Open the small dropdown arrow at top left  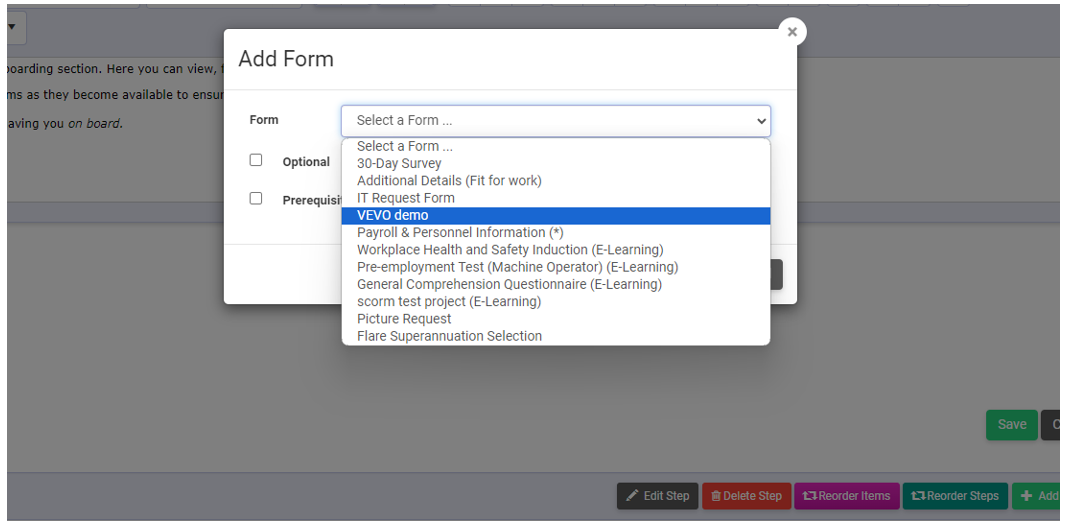[12, 27]
